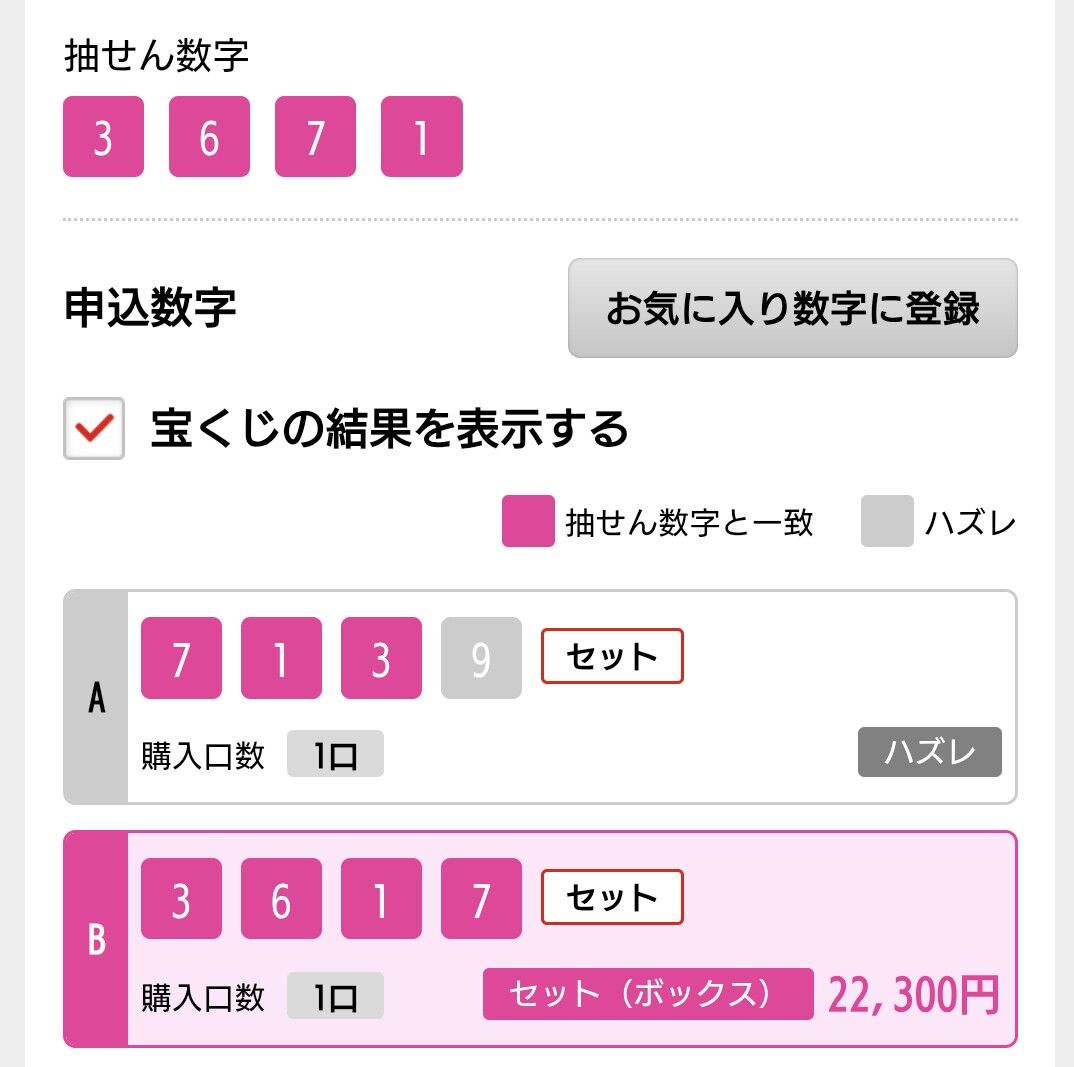Select drawn number tile 6
Screen dimensions: 1074x1067
pyautogui.click(x=210, y=136)
